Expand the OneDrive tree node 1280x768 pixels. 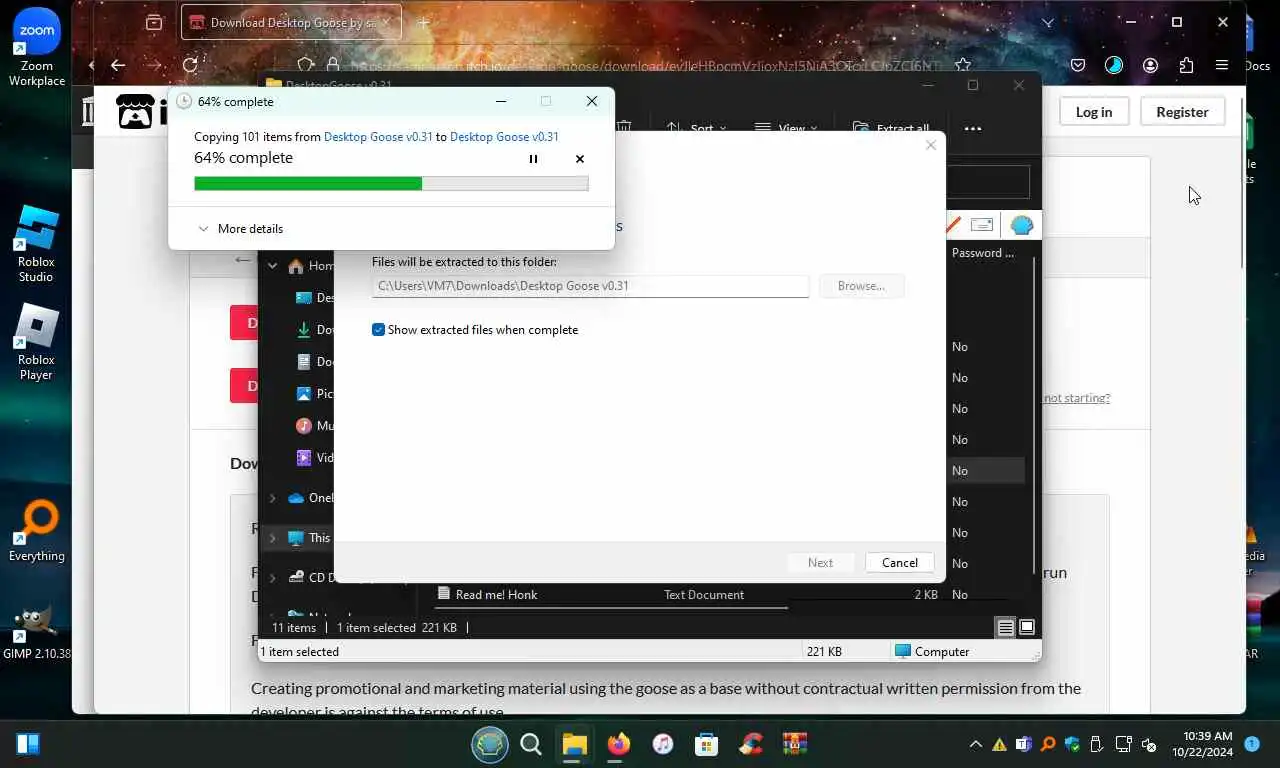coord(272,498)
